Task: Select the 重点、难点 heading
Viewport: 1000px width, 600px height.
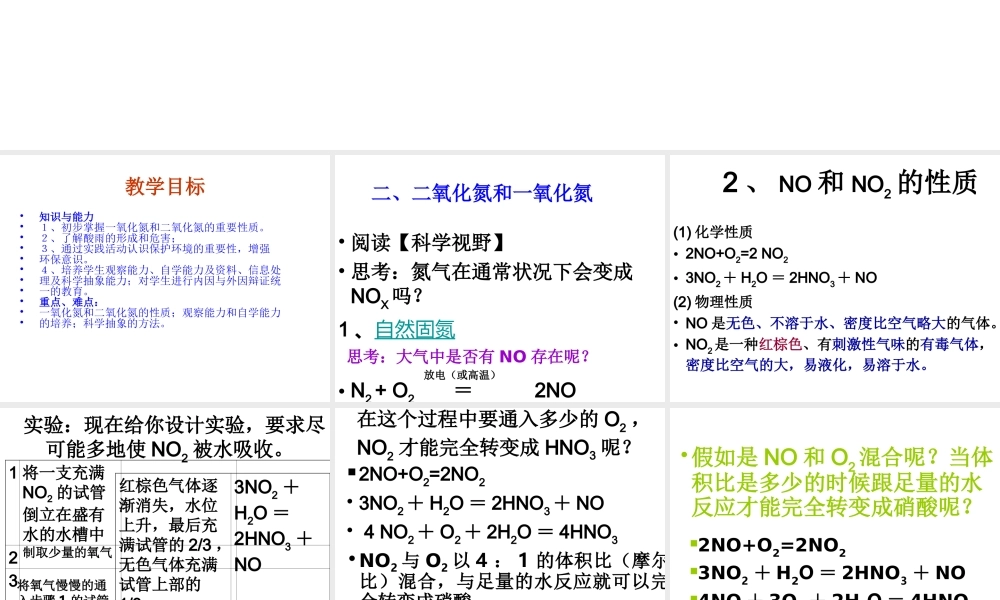Action: [69, 302]
